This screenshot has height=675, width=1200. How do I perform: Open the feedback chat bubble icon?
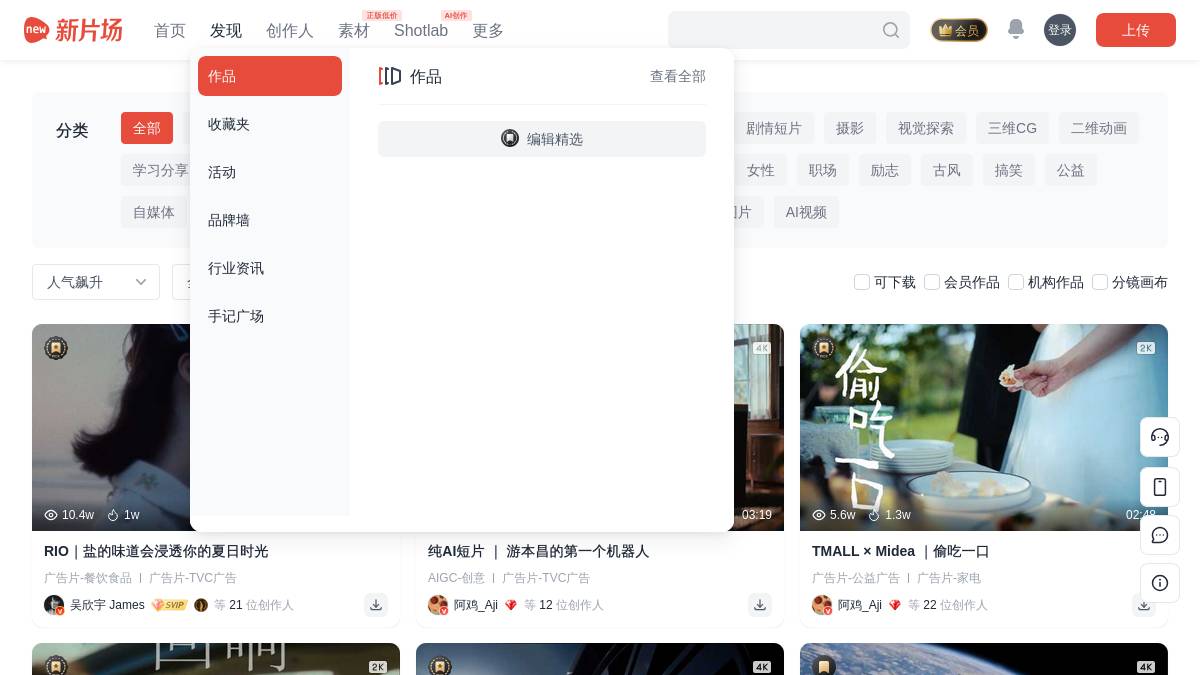pos(1160,535)
